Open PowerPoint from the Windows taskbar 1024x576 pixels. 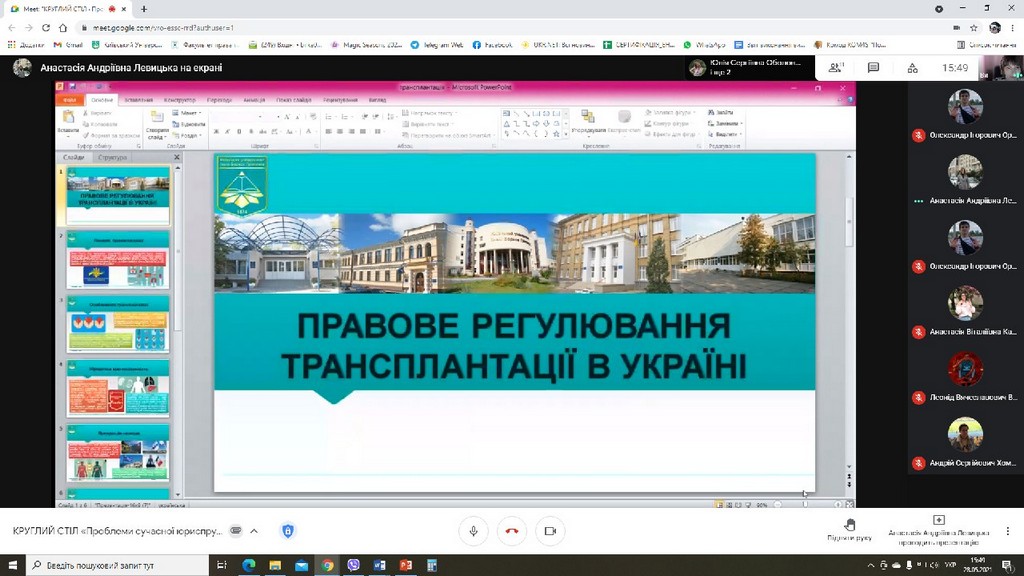click(x=406, y=566)
